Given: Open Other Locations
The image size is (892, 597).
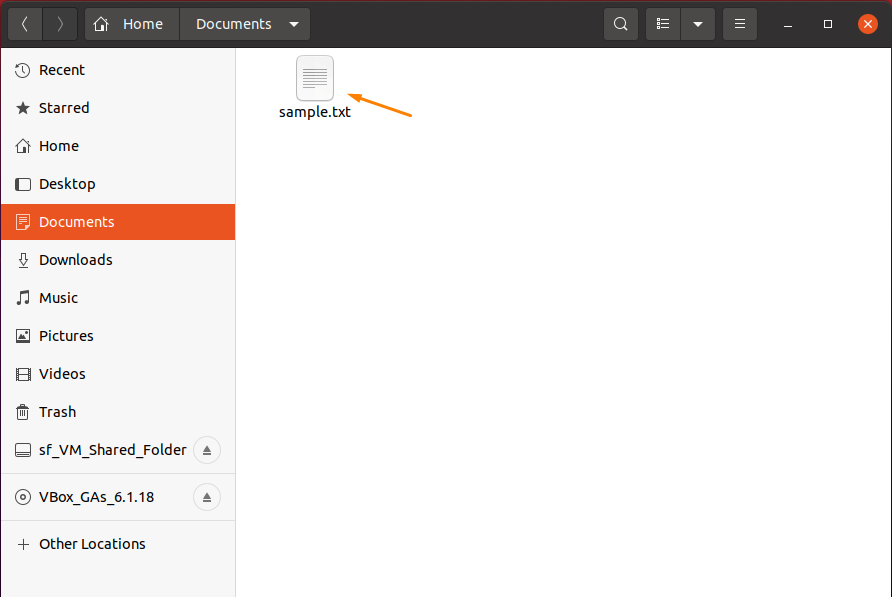Looking at the screenshot, I should point(118,544).
